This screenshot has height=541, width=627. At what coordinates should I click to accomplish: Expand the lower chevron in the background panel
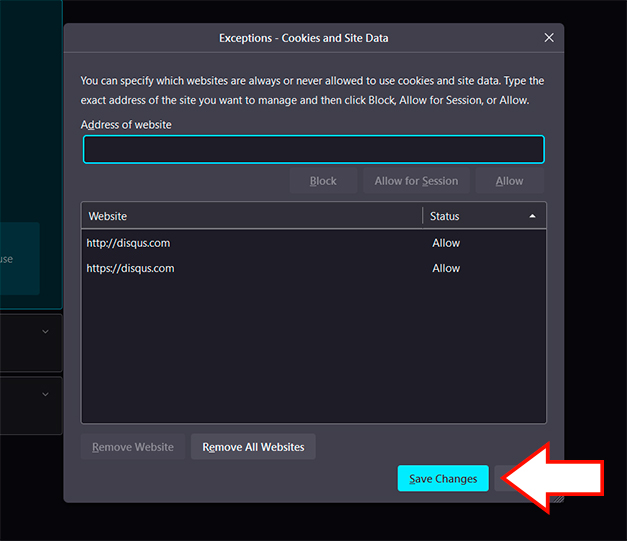click(45, 394)
